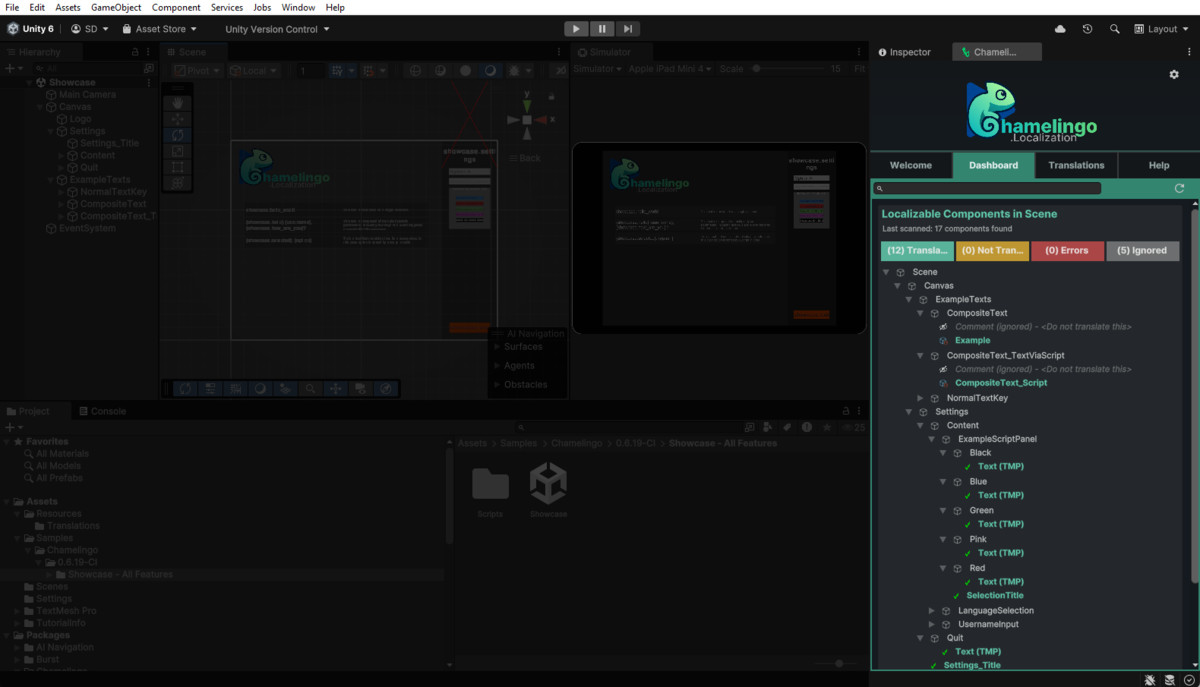Select the Rect Transform tool

[177, 166]
